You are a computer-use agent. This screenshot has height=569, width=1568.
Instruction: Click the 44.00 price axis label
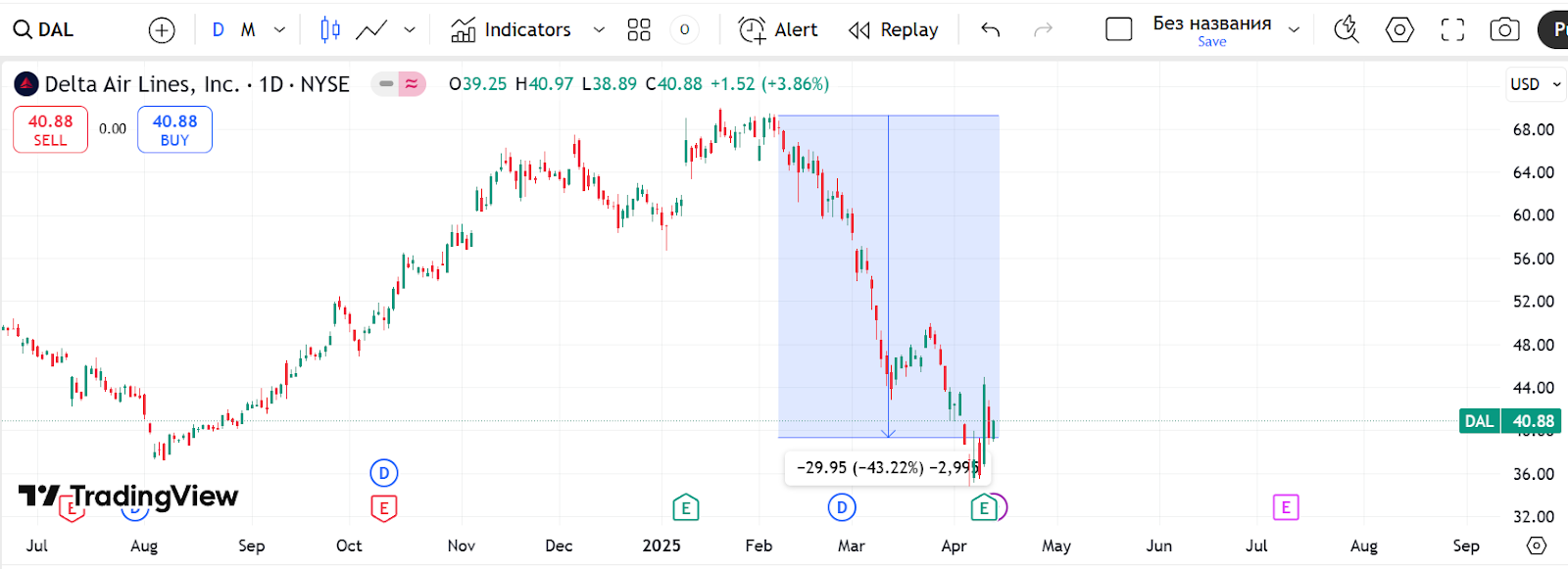pos(1534,388)
